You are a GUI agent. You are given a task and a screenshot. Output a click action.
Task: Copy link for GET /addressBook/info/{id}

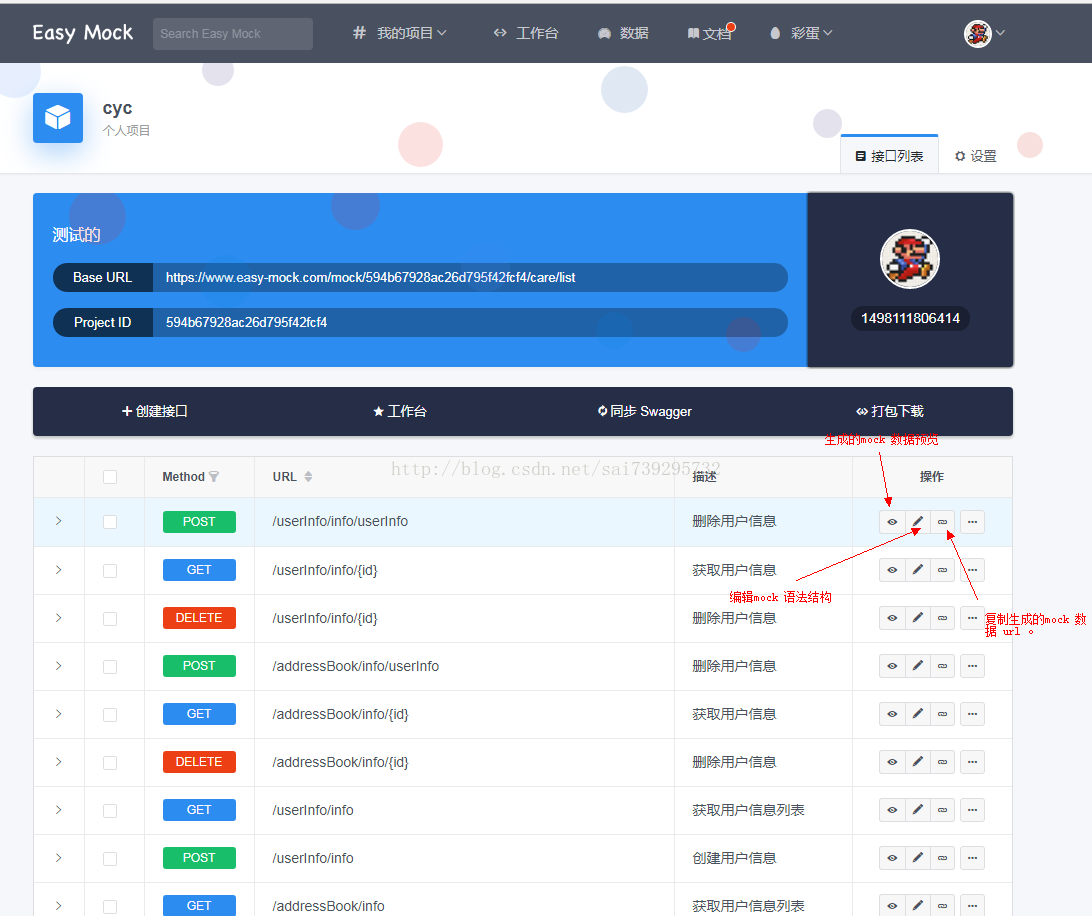tap(942, 714)
